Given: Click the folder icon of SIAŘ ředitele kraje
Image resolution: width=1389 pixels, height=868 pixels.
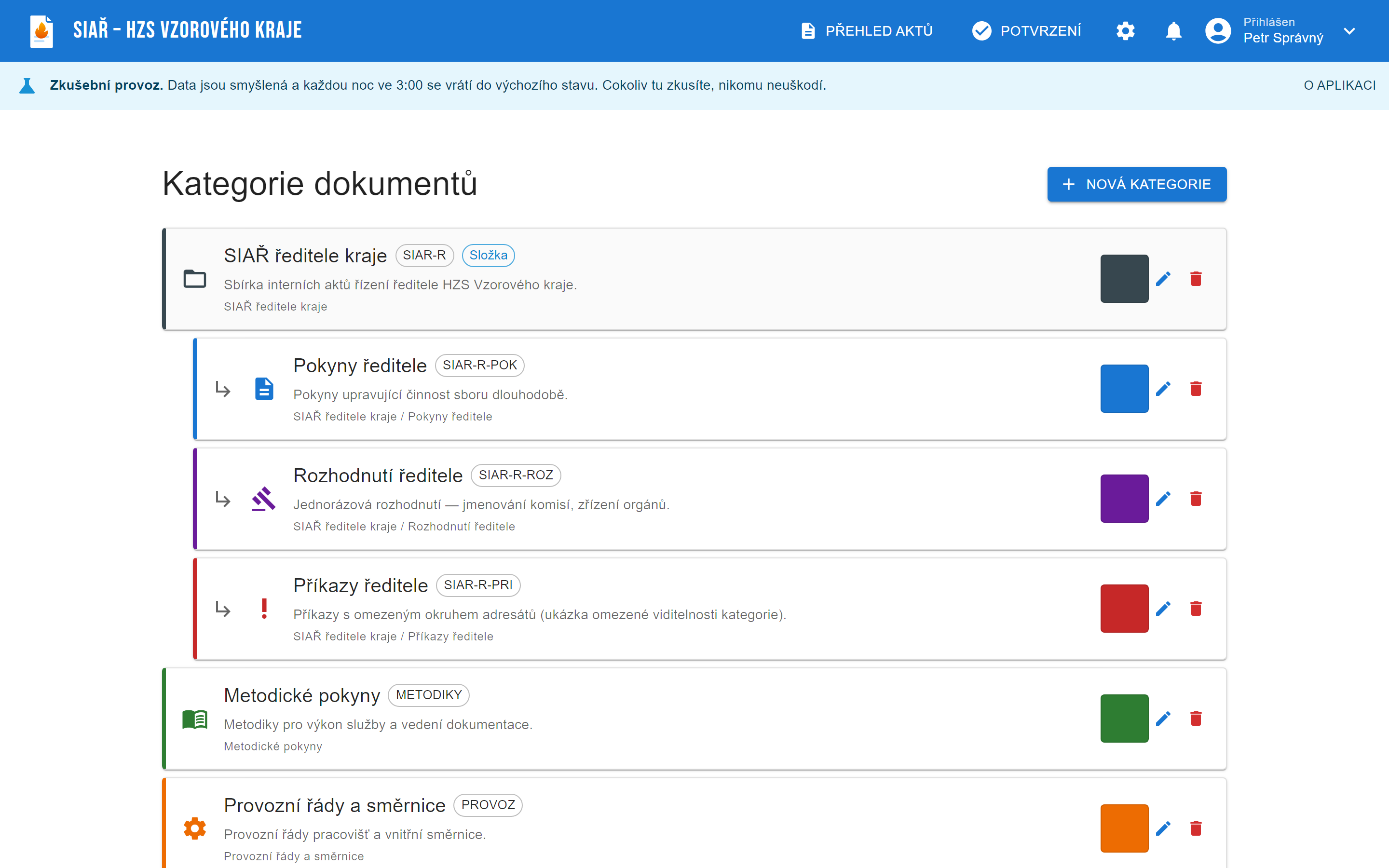Looking at the screenshot, I should [194, 279].
